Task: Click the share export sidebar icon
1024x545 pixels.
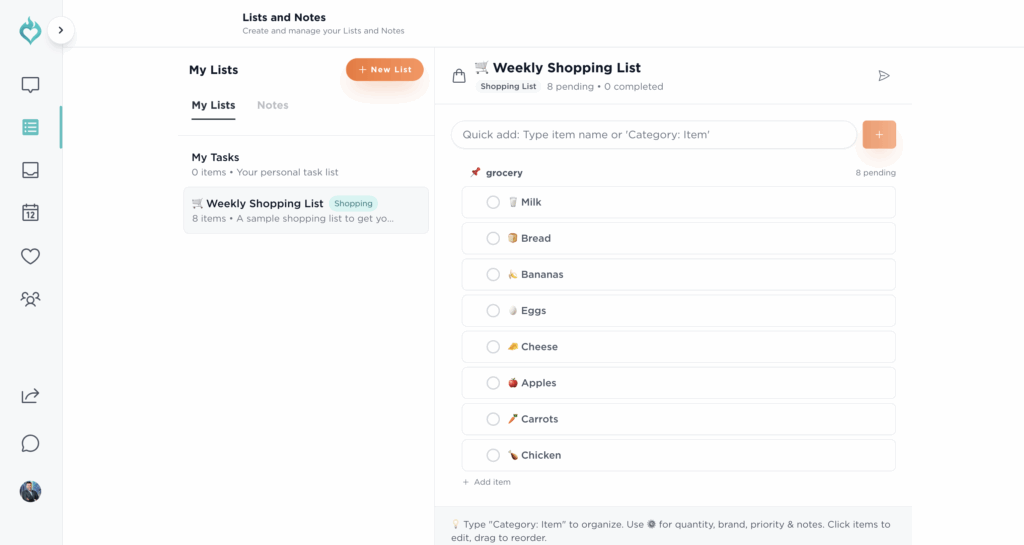Action: point(30,396)
